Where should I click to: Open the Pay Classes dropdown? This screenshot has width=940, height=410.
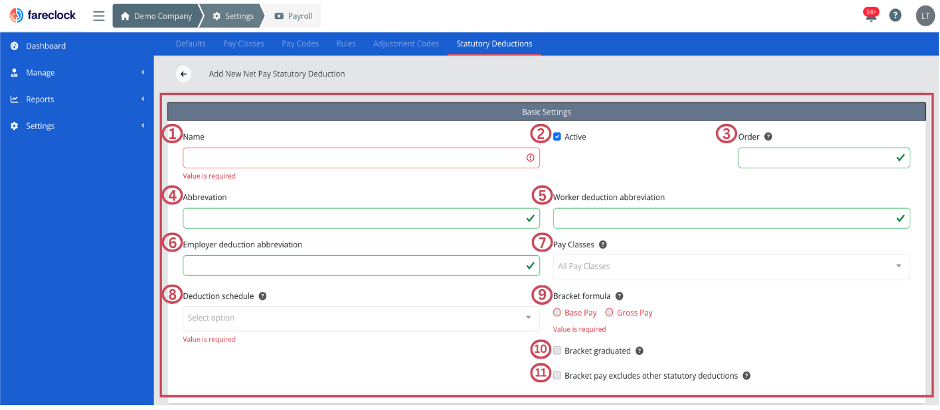tap(731, 267)
